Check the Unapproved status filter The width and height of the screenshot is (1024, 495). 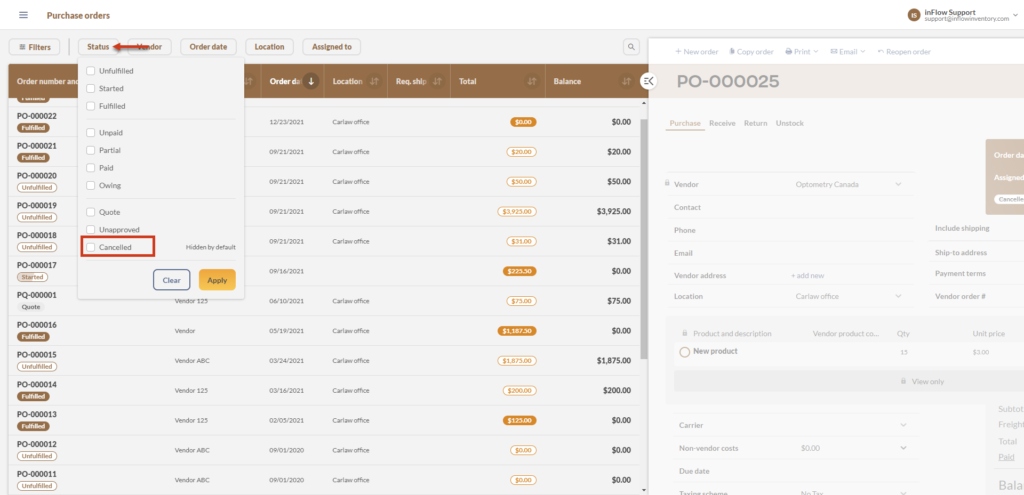click(91, 230)
